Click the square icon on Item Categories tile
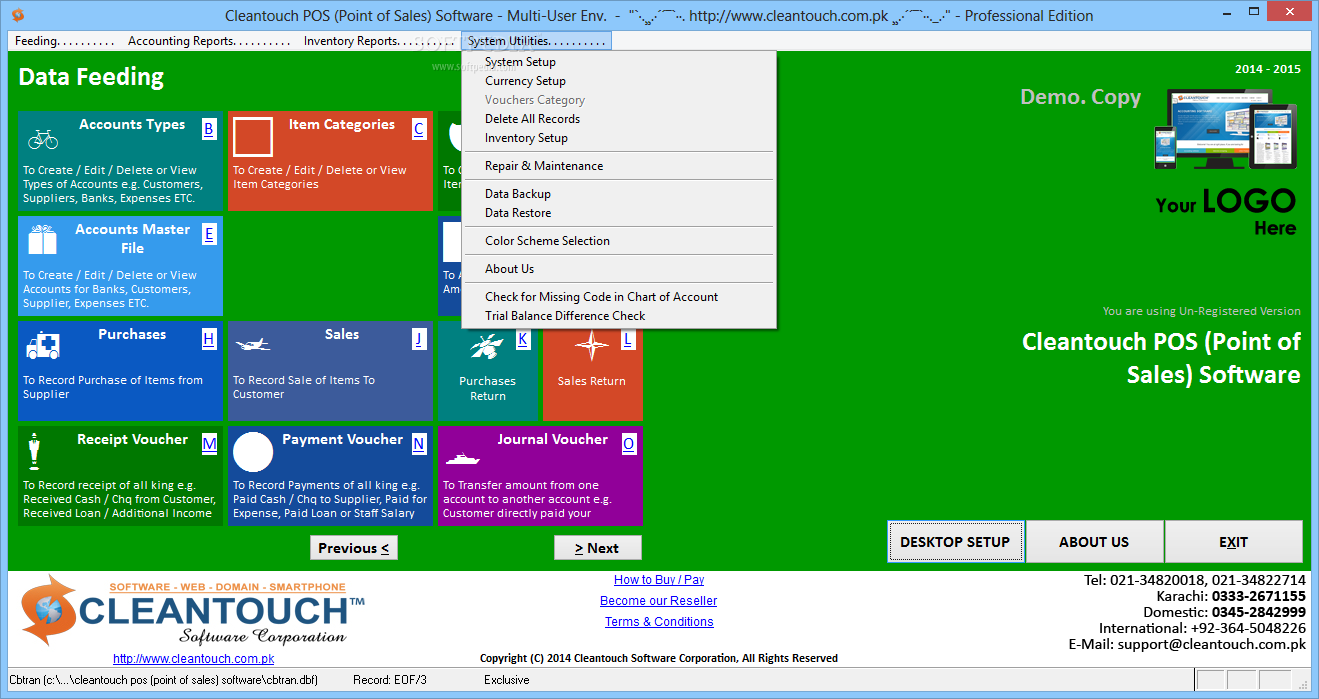This screenshot has width=1319, height=699. coord(253,138)
